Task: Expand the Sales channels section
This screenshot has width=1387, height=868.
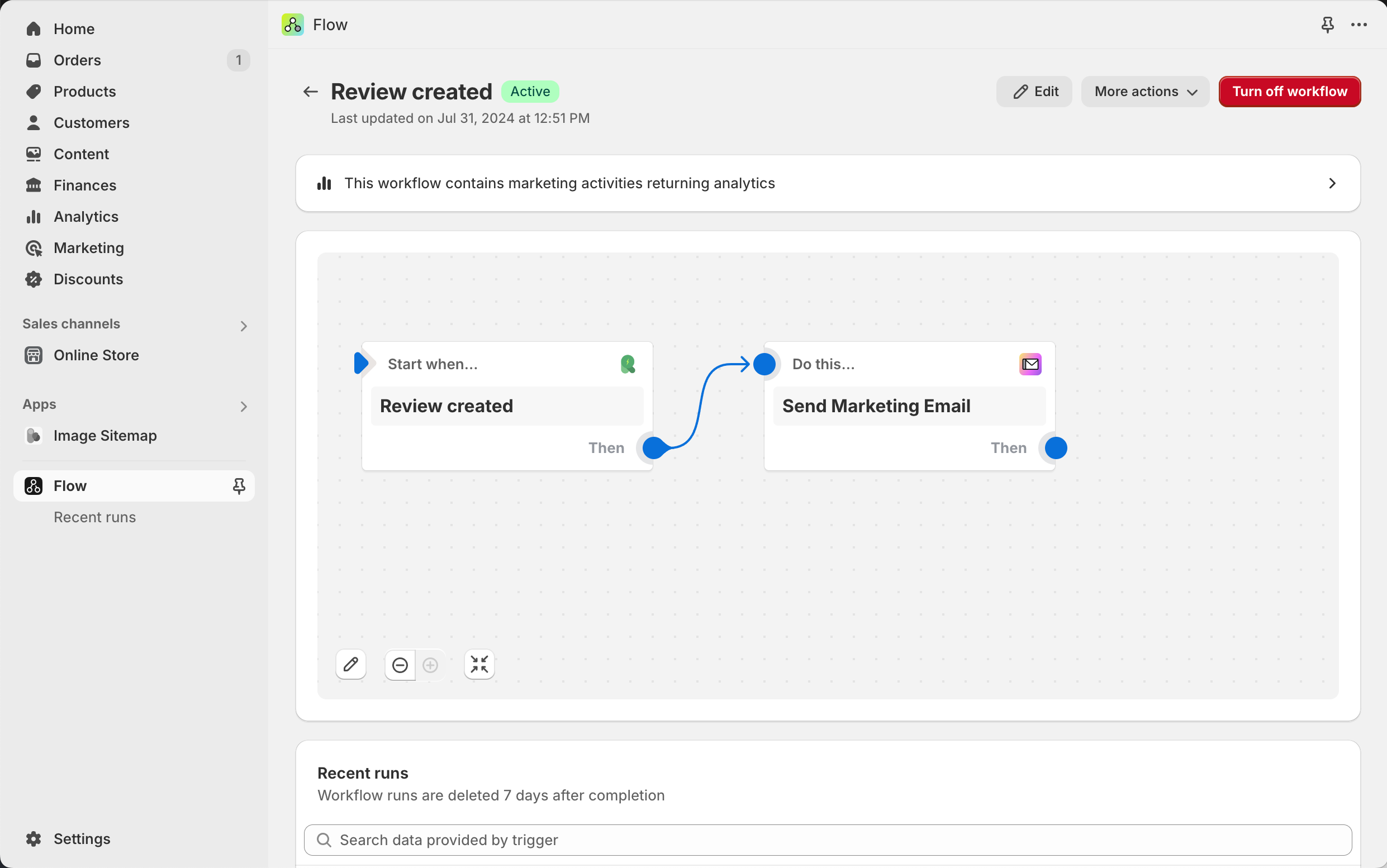Action: coord(243,324)
